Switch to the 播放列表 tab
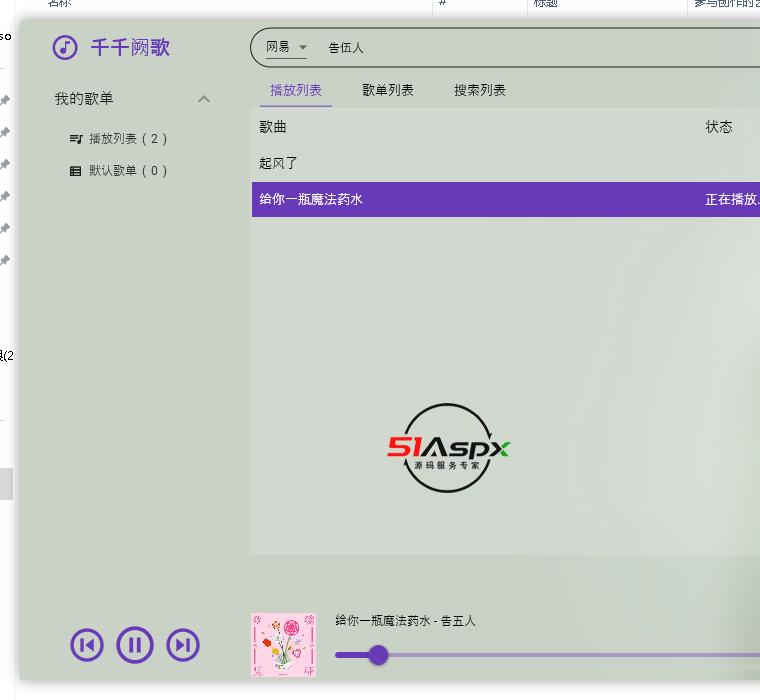The width and height of the screenshot is (760, 700). [x=296, y=90]
